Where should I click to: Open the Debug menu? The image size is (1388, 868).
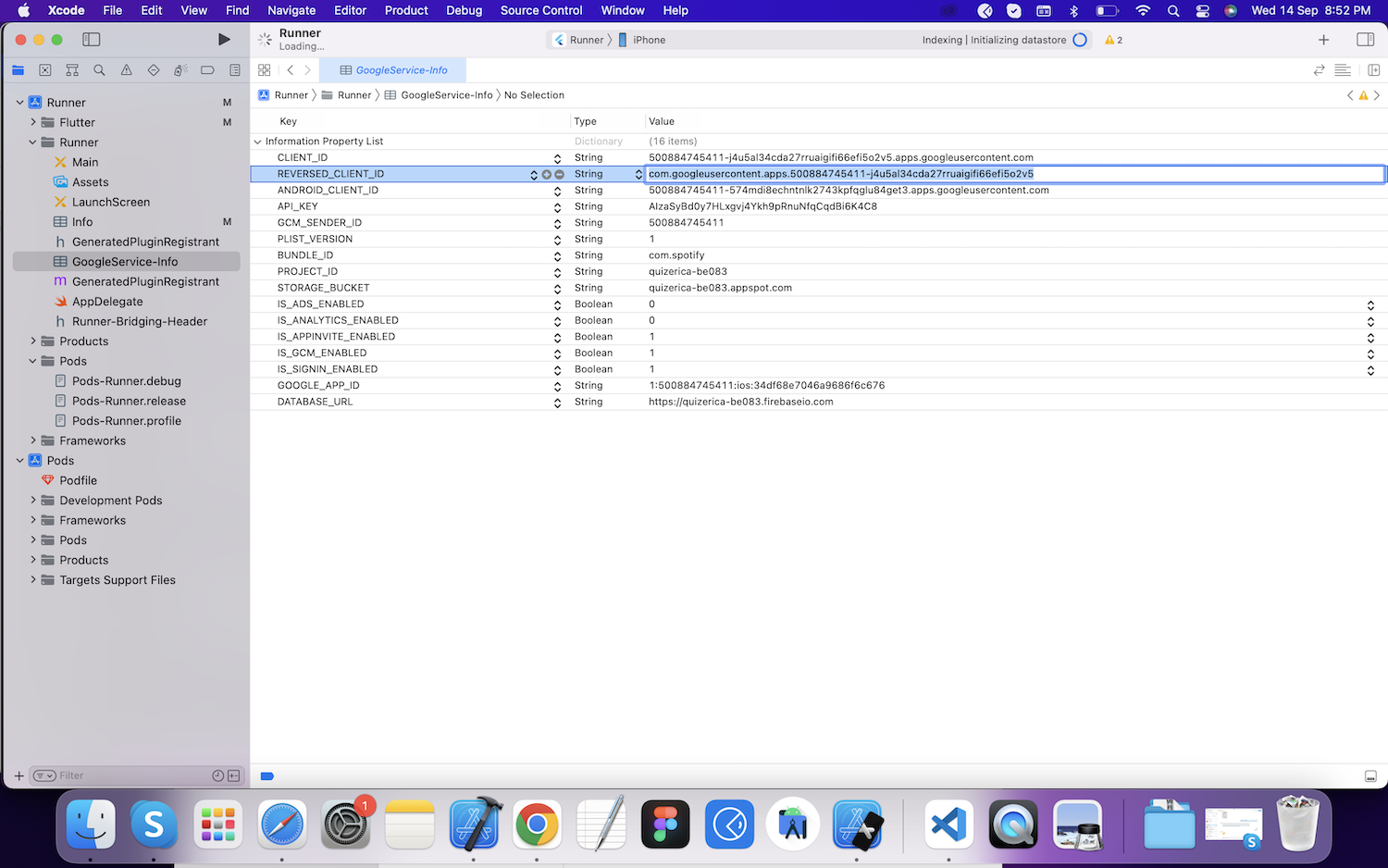[x=464, y=10]
